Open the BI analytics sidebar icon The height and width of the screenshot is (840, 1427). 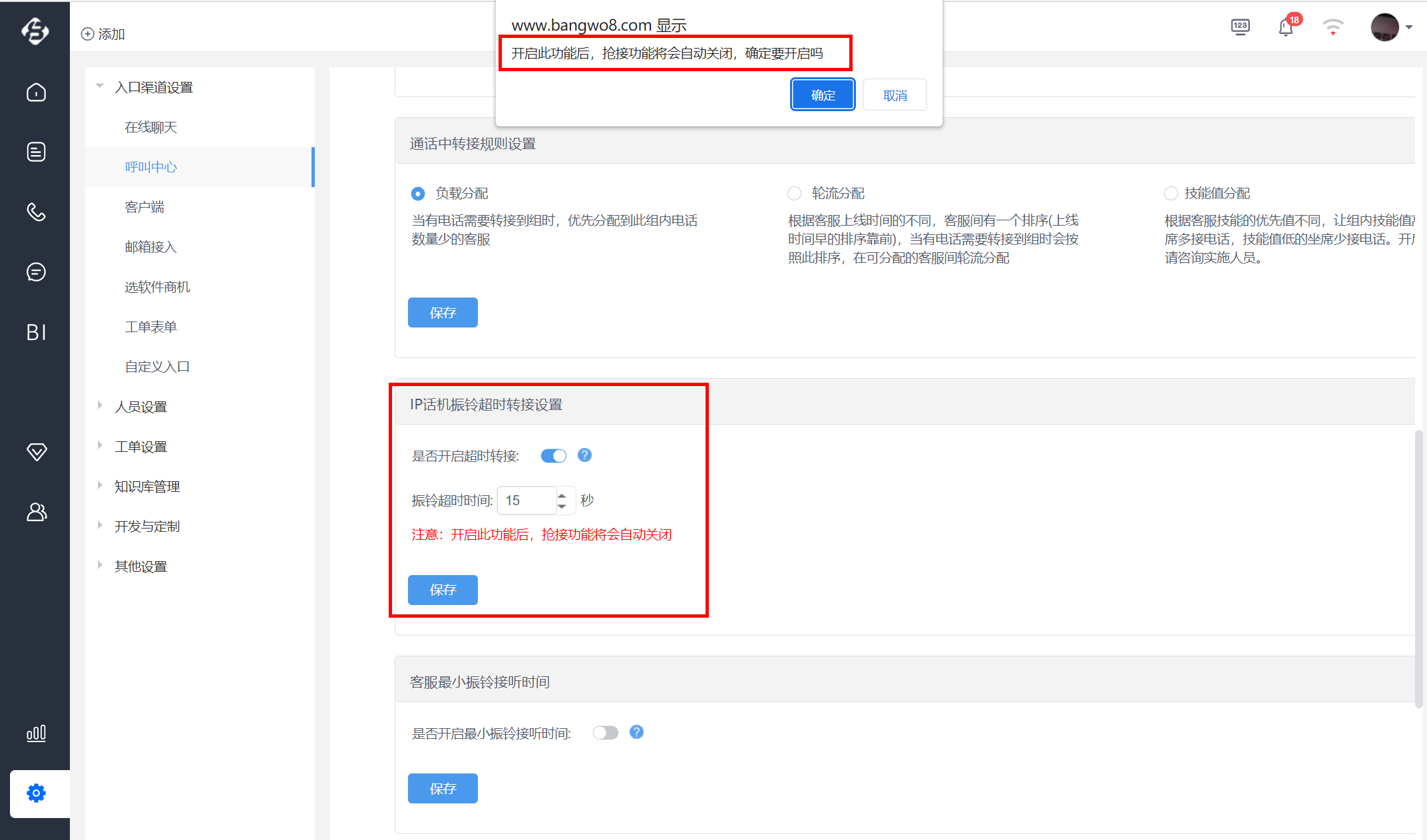click(36, 331)
